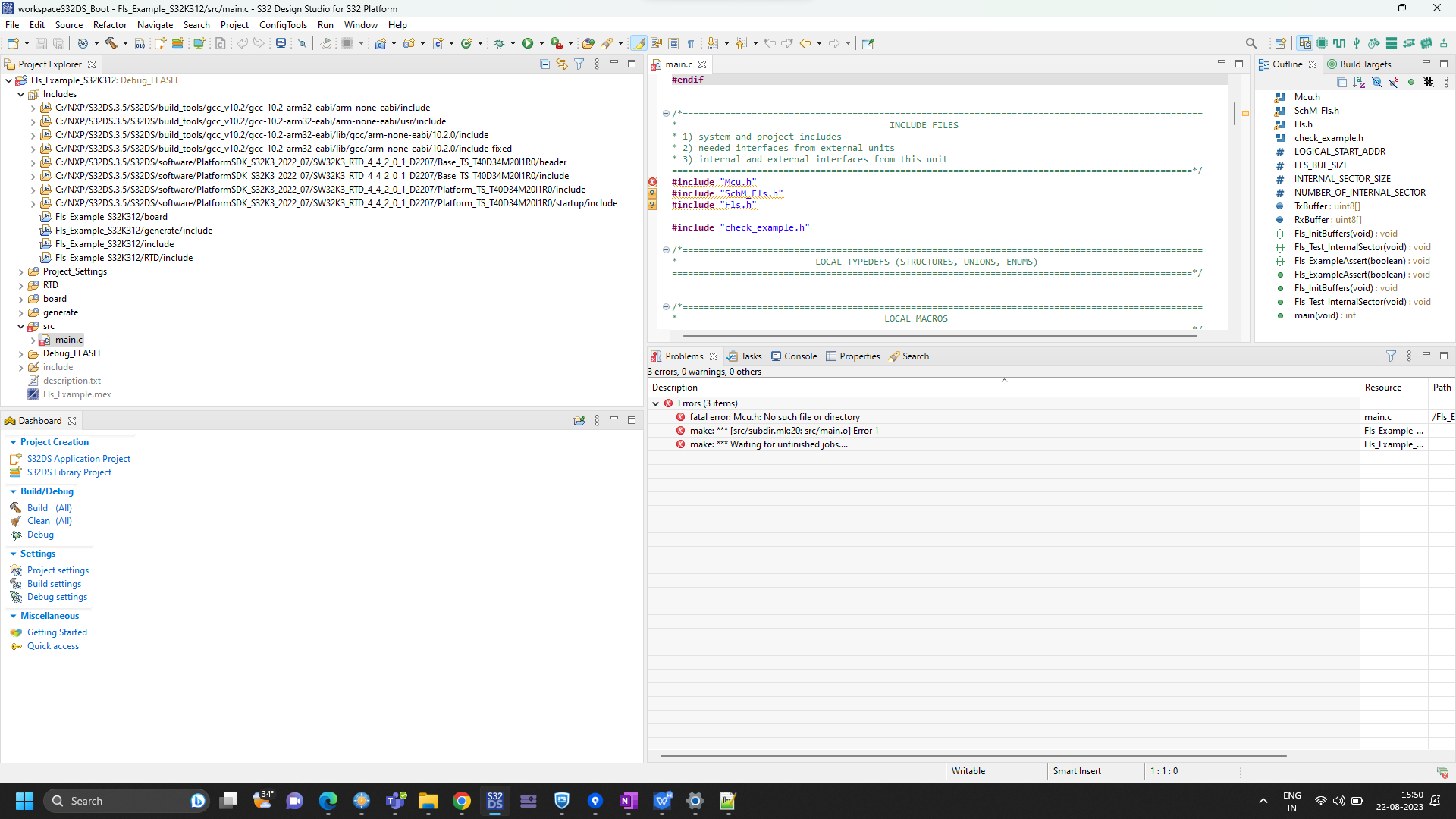The height and width of the screenshot is (819, 1456).
Task: Open the Pins perspective chip icon
Action: tap(1322, 43)
